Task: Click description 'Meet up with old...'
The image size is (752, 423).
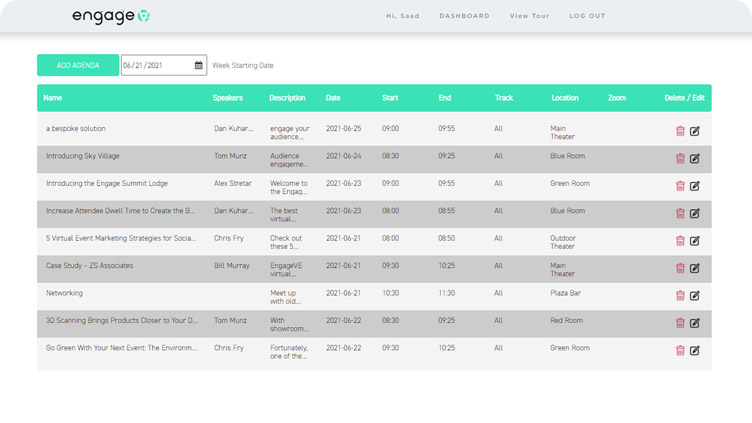Action: [285, 297]
